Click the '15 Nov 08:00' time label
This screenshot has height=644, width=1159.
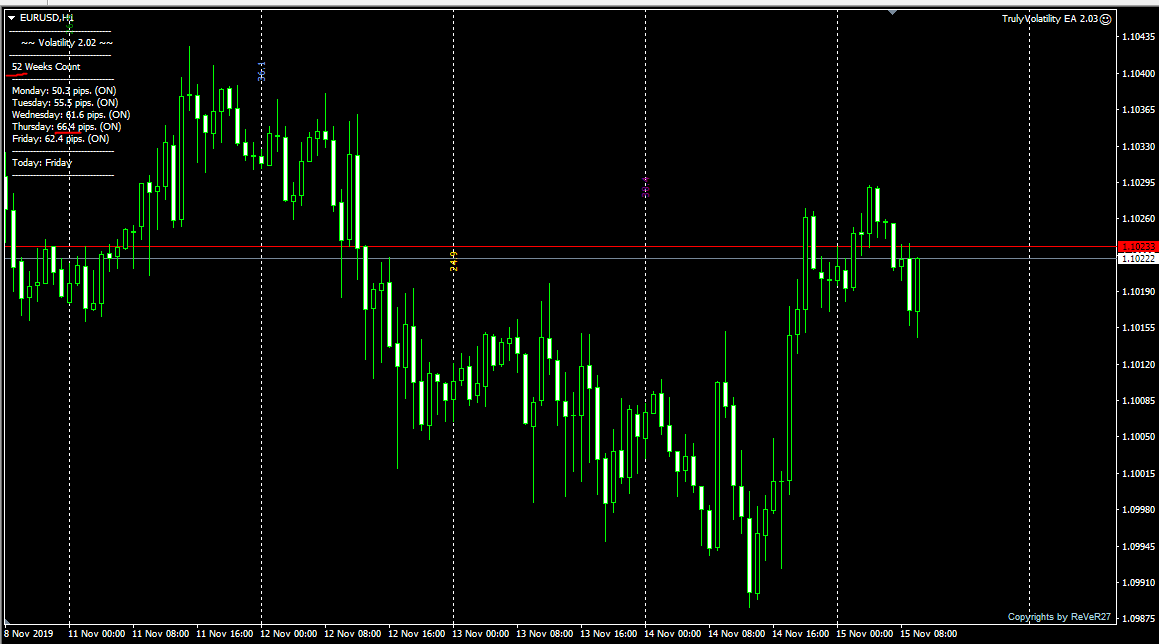click(928, 634)
